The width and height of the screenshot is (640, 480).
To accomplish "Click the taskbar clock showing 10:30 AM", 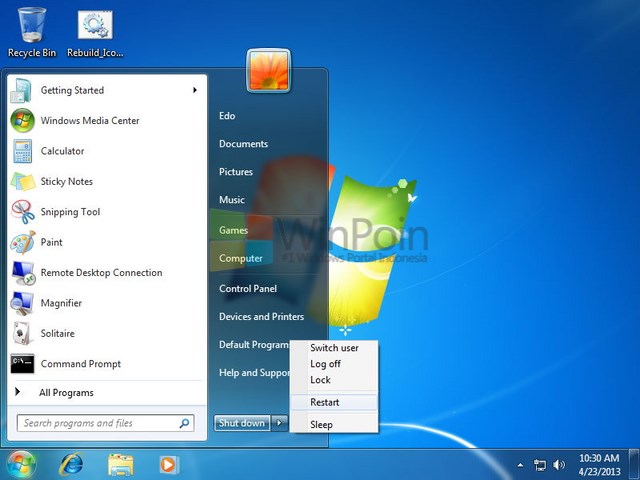I will 599,464.
